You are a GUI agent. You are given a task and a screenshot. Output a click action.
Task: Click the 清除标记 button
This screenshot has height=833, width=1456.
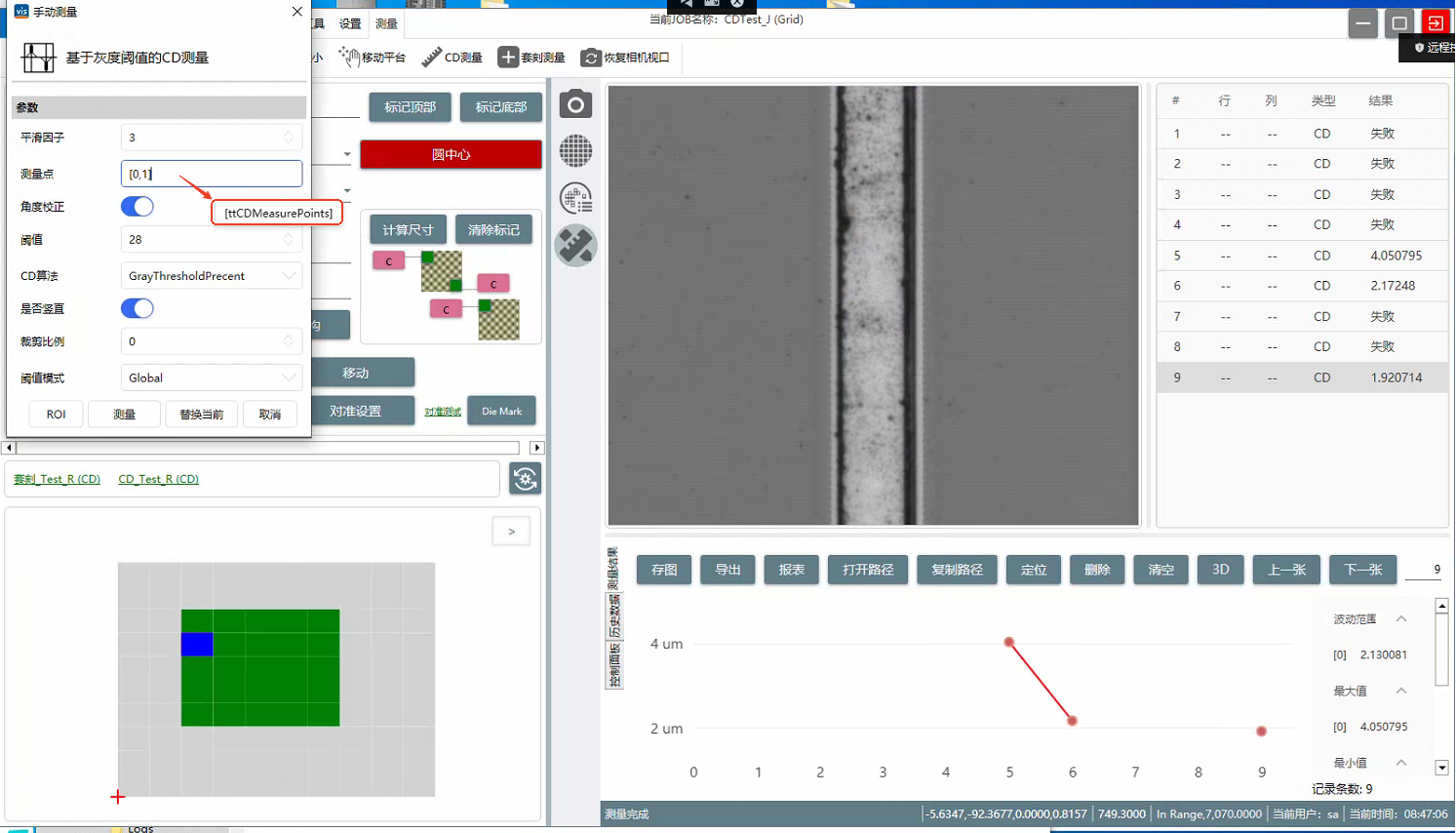click(x=493, y=230)
